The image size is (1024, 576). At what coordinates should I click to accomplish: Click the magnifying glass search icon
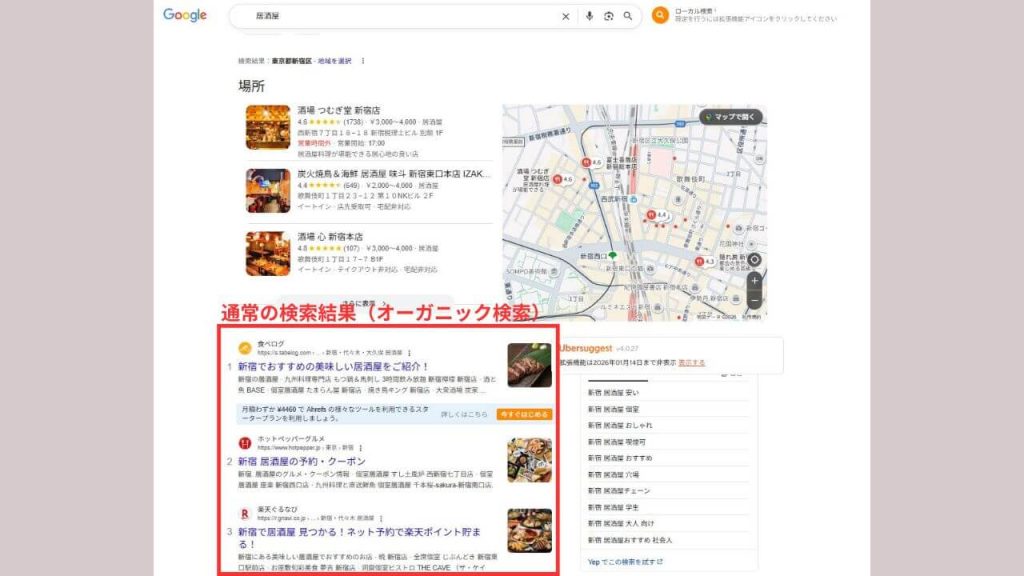628,15
